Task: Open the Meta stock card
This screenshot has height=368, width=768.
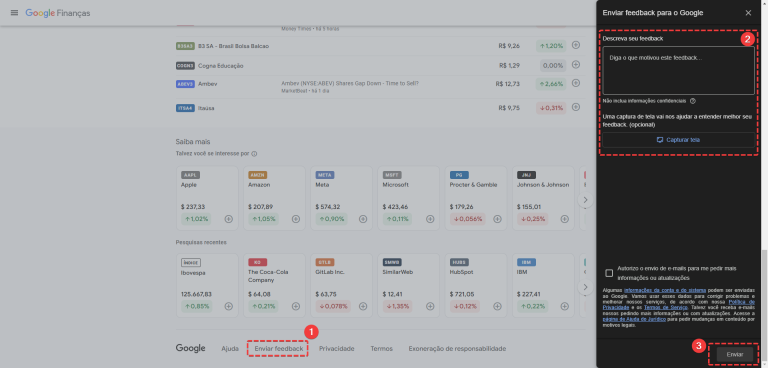Action: 341,198
